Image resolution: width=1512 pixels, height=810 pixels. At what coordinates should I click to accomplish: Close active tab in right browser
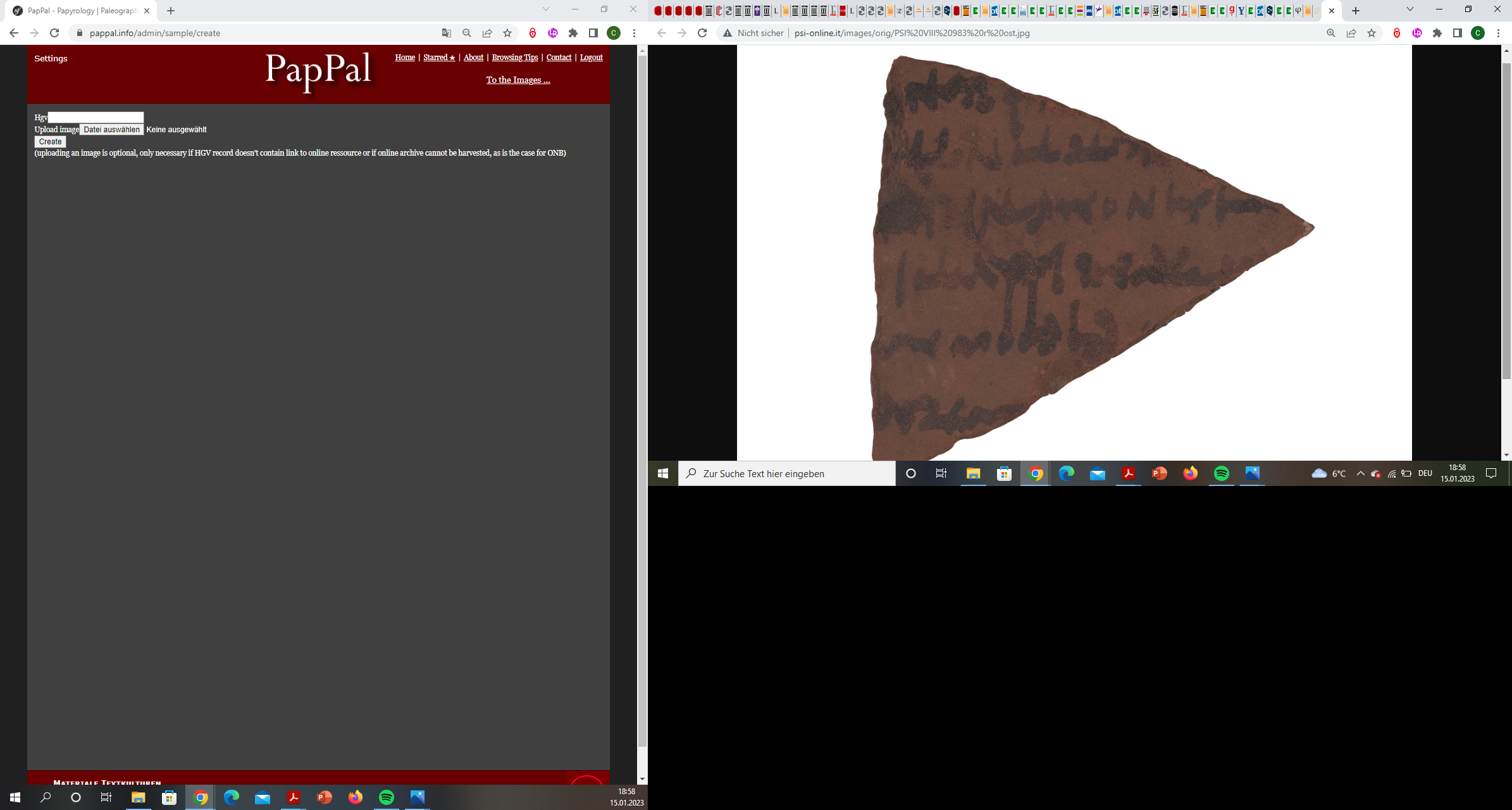point(1332,11)
